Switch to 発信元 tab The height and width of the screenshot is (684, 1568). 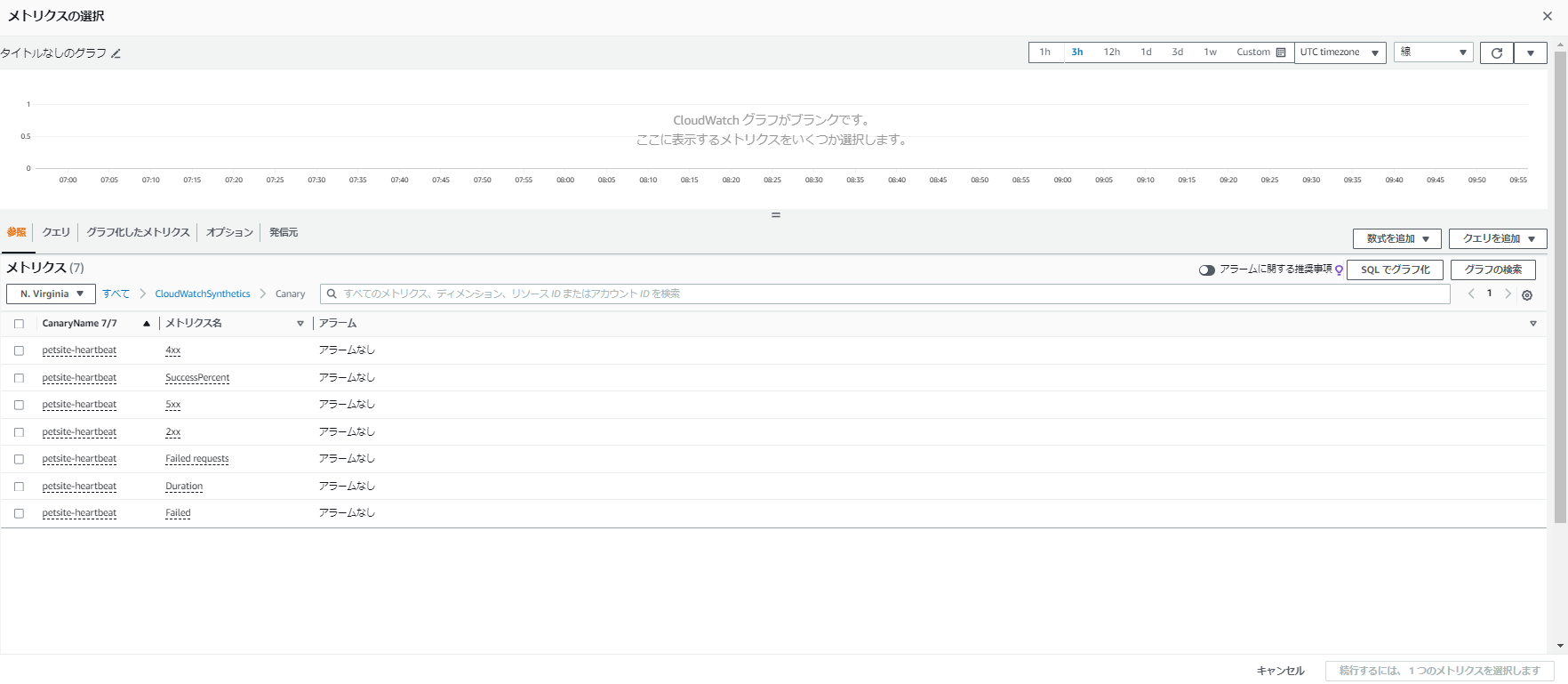tap(284, 232)
